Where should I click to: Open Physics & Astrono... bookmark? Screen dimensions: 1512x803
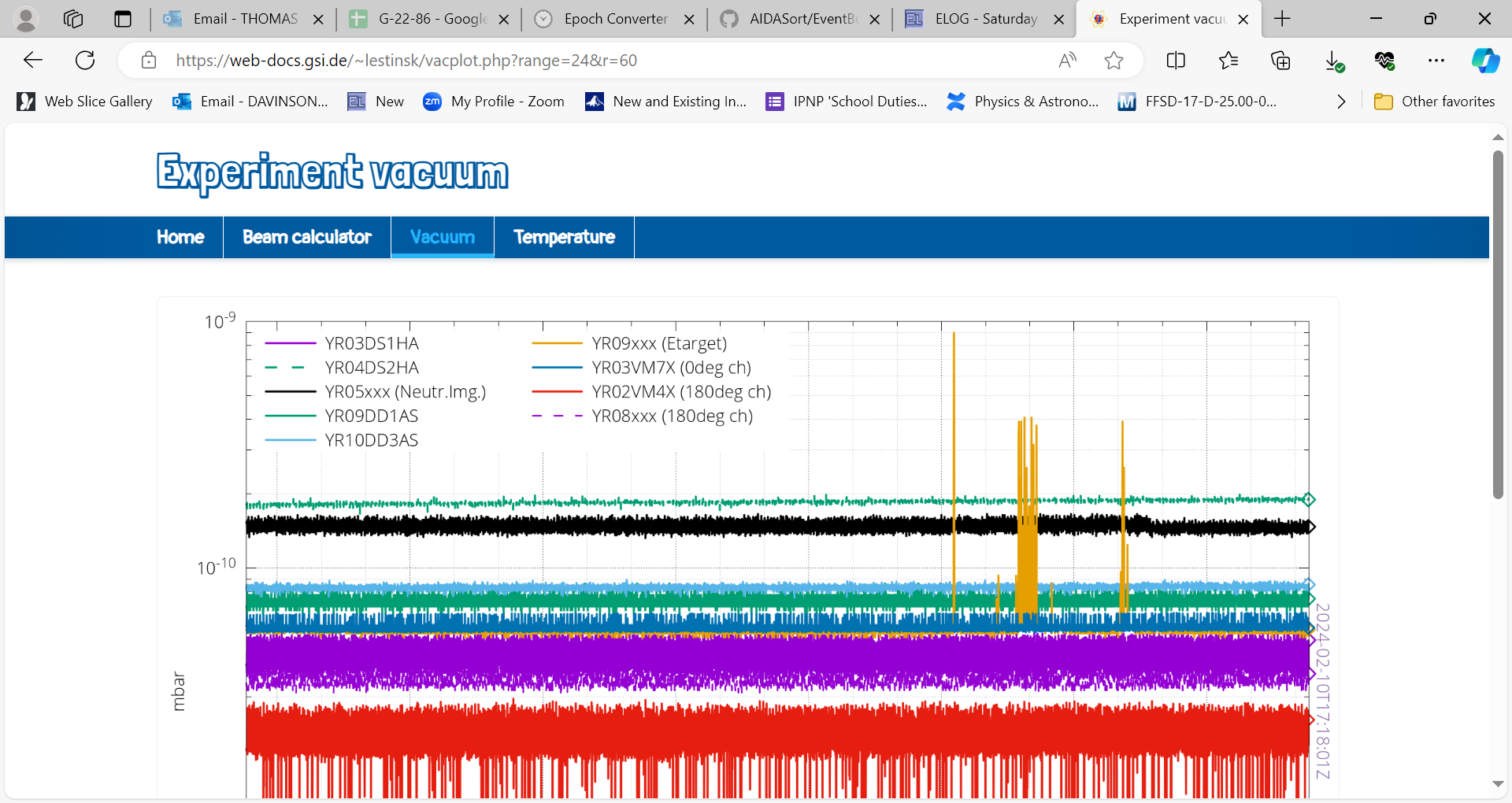click(1023, 102)
